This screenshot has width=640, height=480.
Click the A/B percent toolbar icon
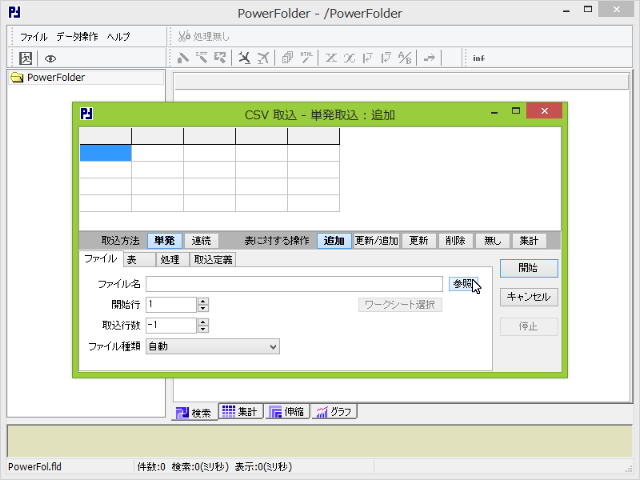pos(404,58)
